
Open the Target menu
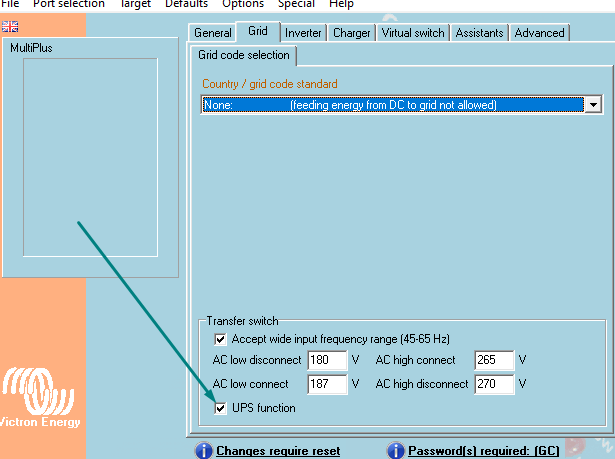135,4
